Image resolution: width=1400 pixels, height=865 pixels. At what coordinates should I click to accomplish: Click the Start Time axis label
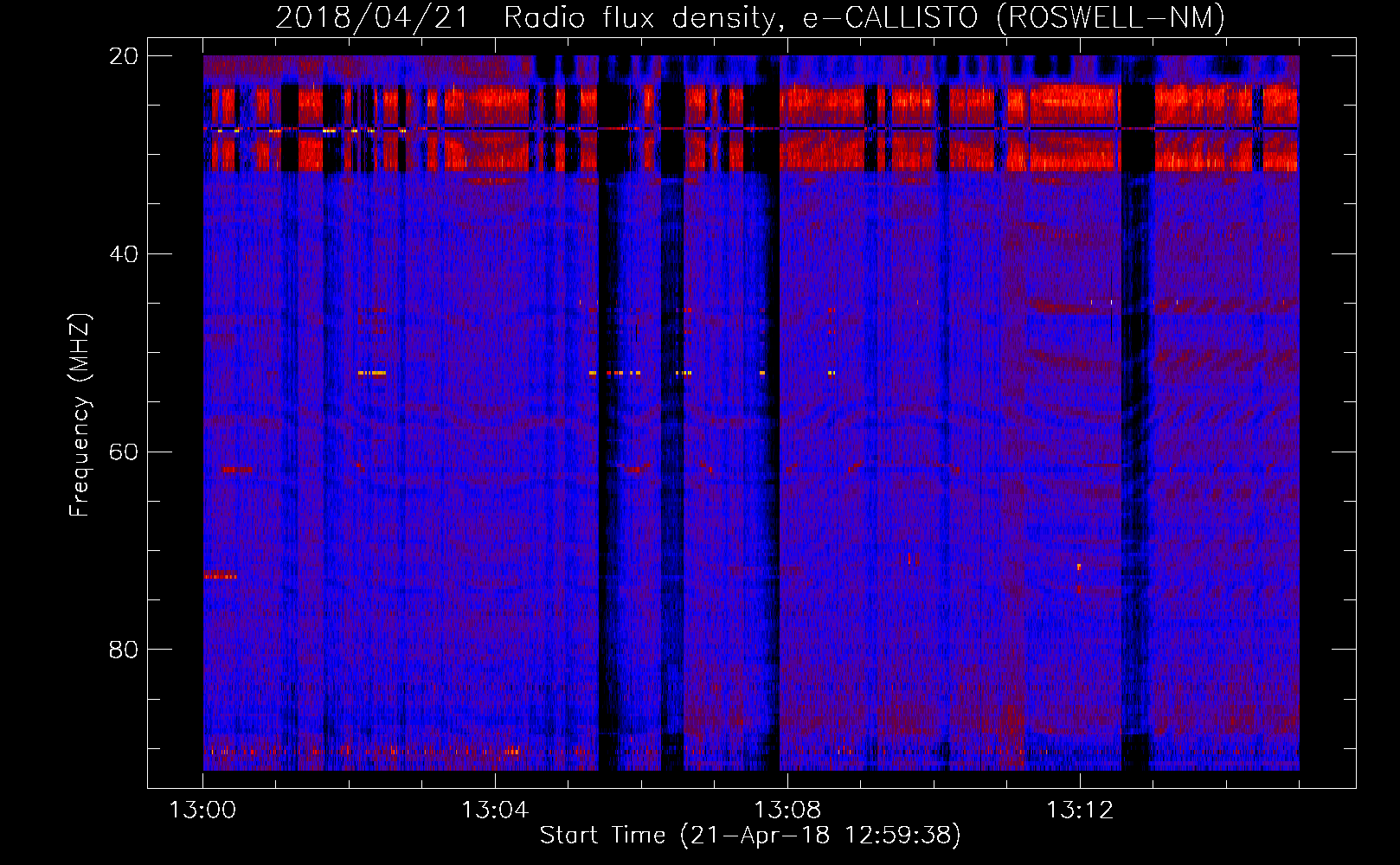(x=750, y=836)
